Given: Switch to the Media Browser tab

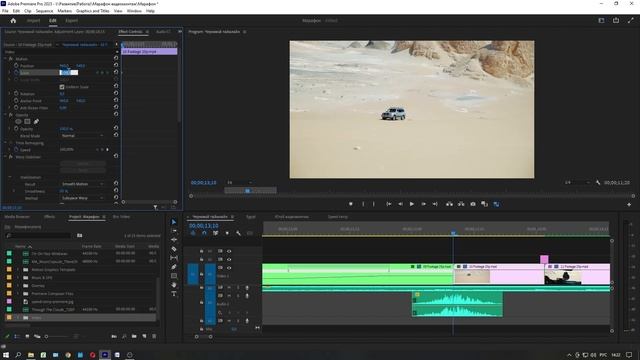Looking at the screenshot, I should point(17,217).
